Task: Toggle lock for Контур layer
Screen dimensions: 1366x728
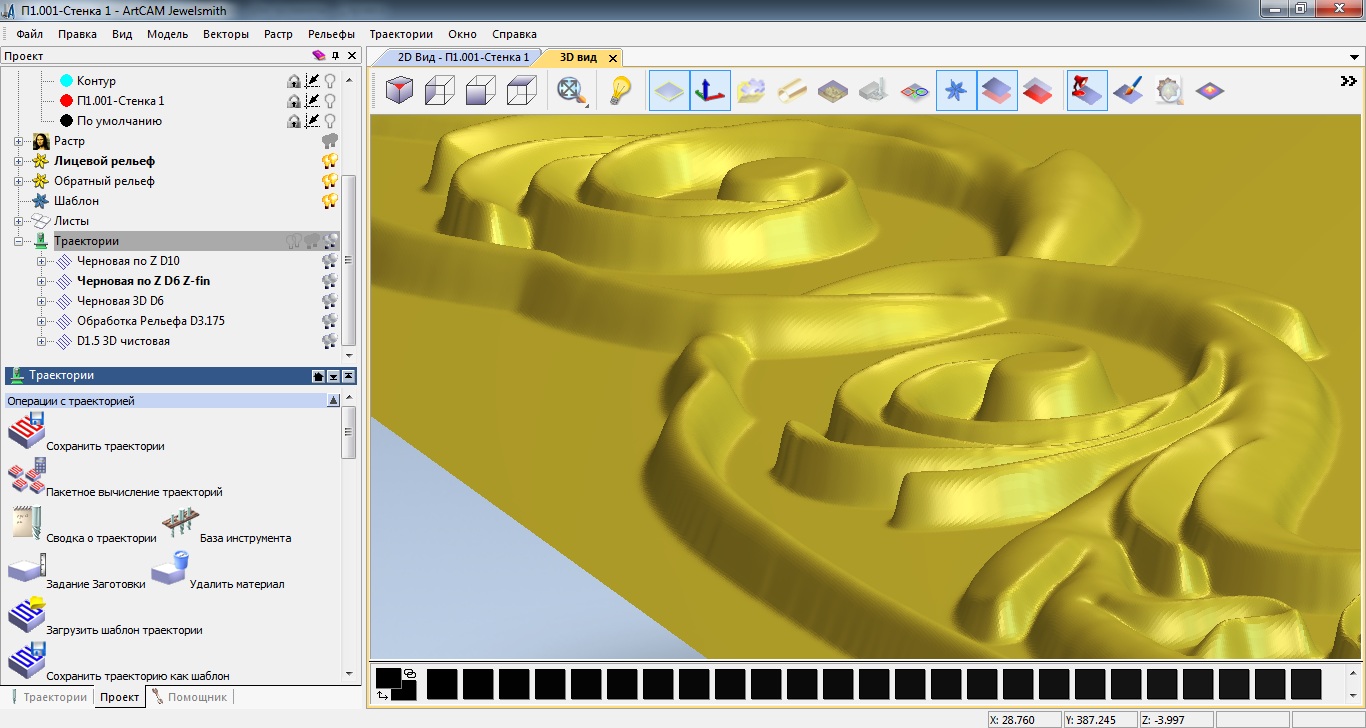Action: (294, 80)
